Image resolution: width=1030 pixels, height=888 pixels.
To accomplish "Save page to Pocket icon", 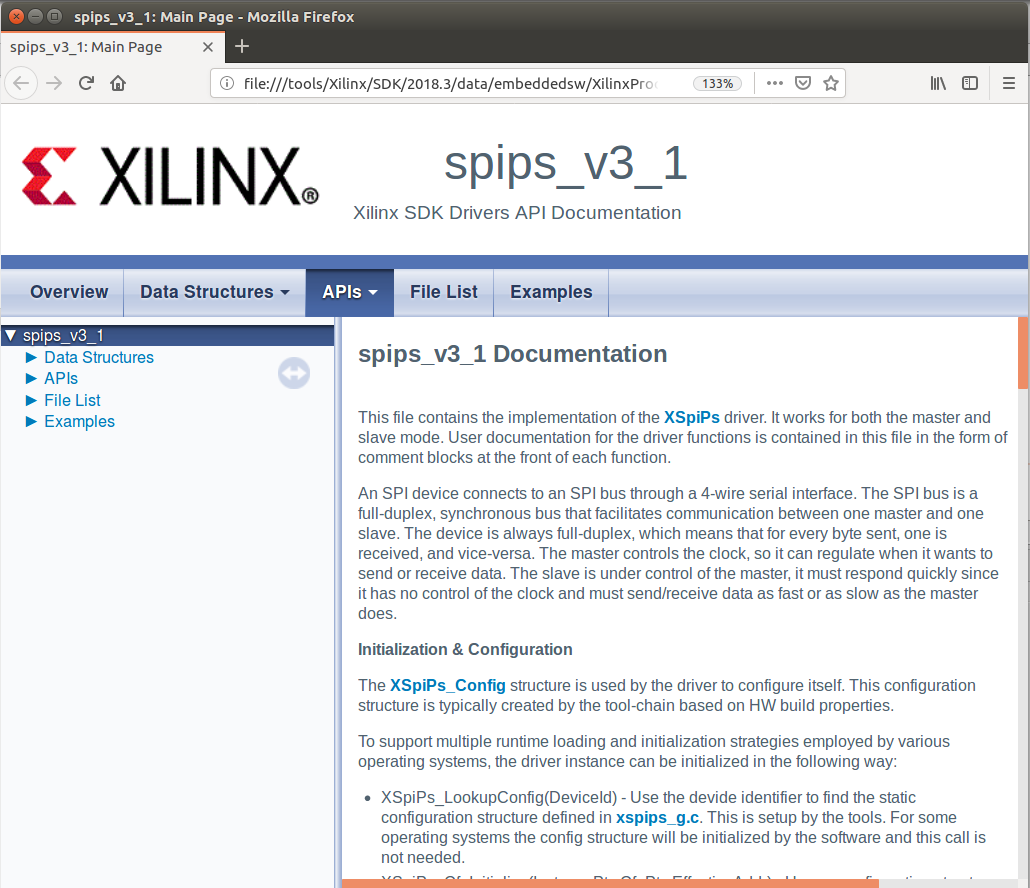I will pos(803,83).
